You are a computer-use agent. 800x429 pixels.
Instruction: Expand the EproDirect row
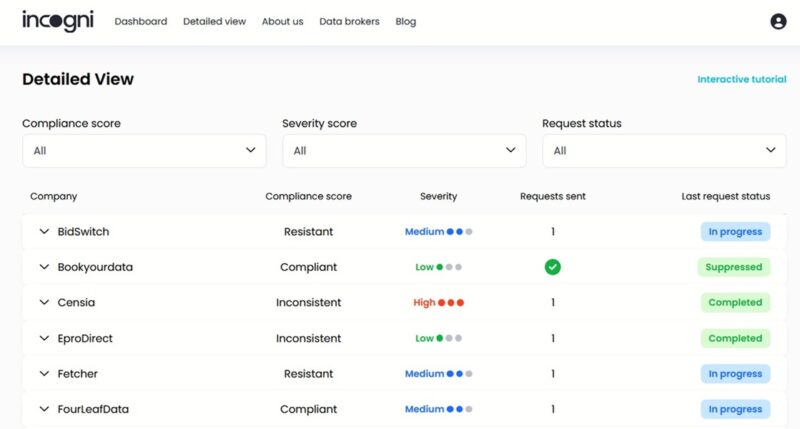(44, 338)
